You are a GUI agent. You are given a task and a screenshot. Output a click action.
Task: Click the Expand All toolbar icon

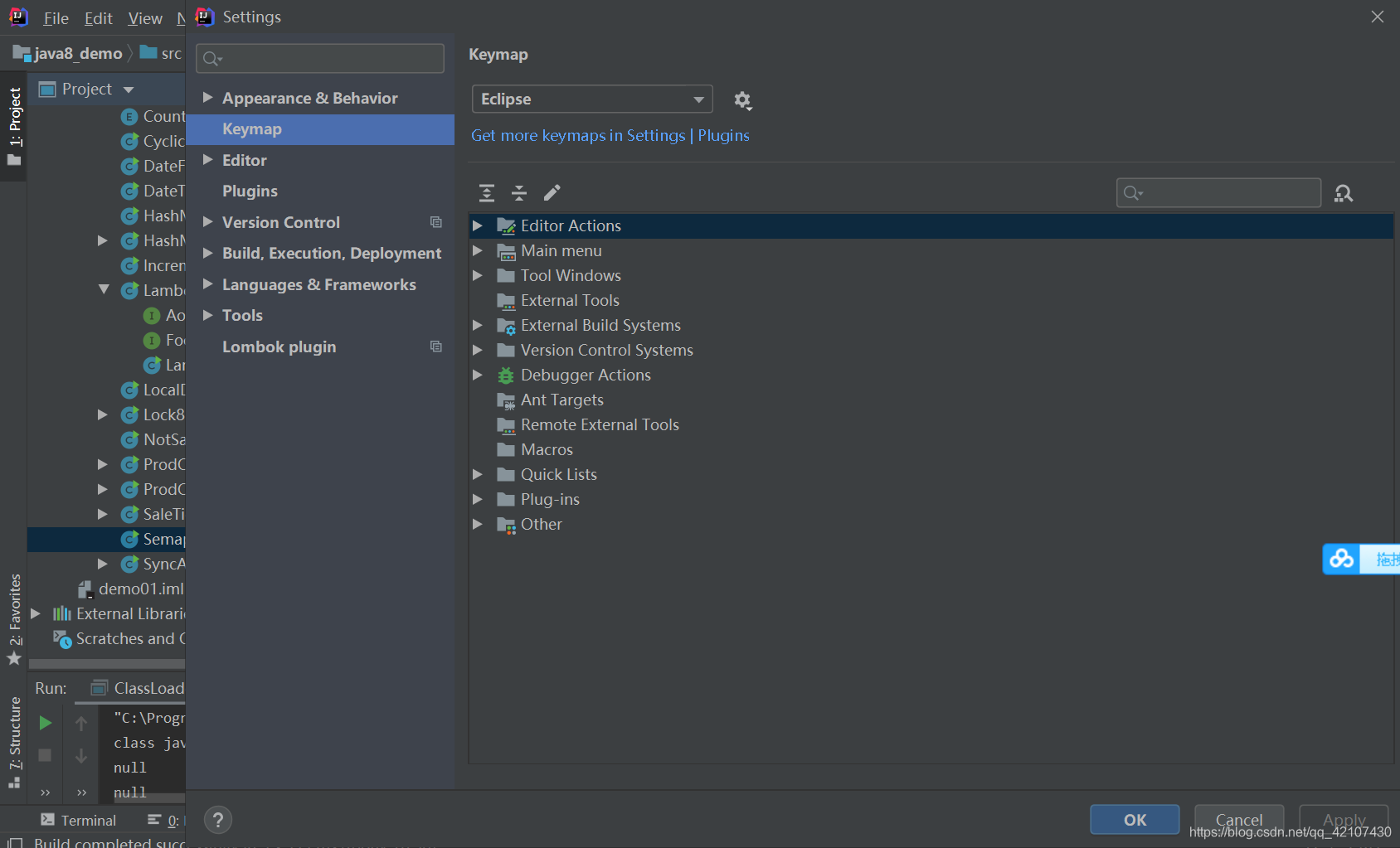pos(487,193)
